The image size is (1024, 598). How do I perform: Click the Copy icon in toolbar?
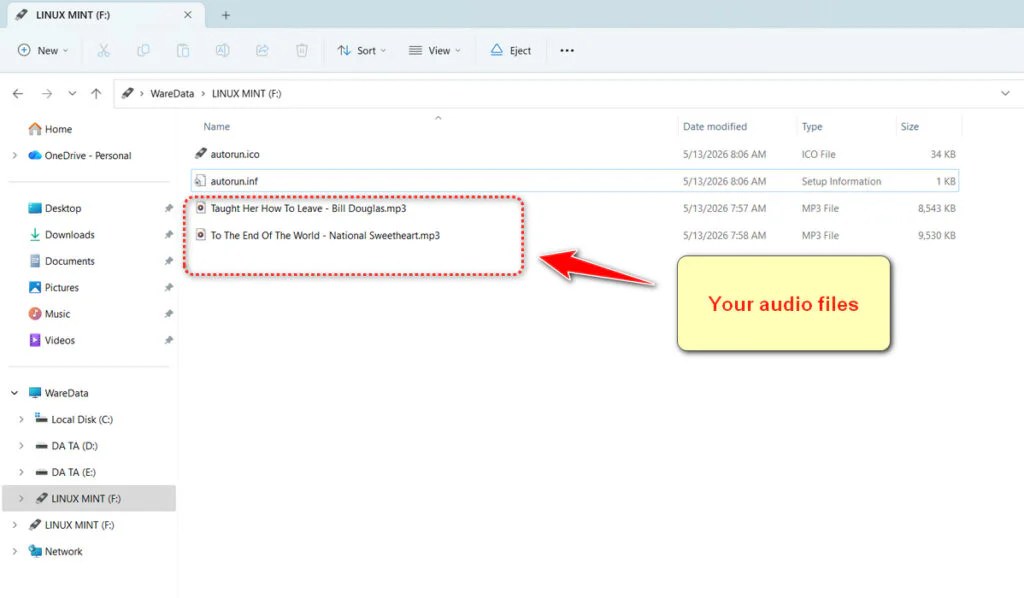(143, 50)
